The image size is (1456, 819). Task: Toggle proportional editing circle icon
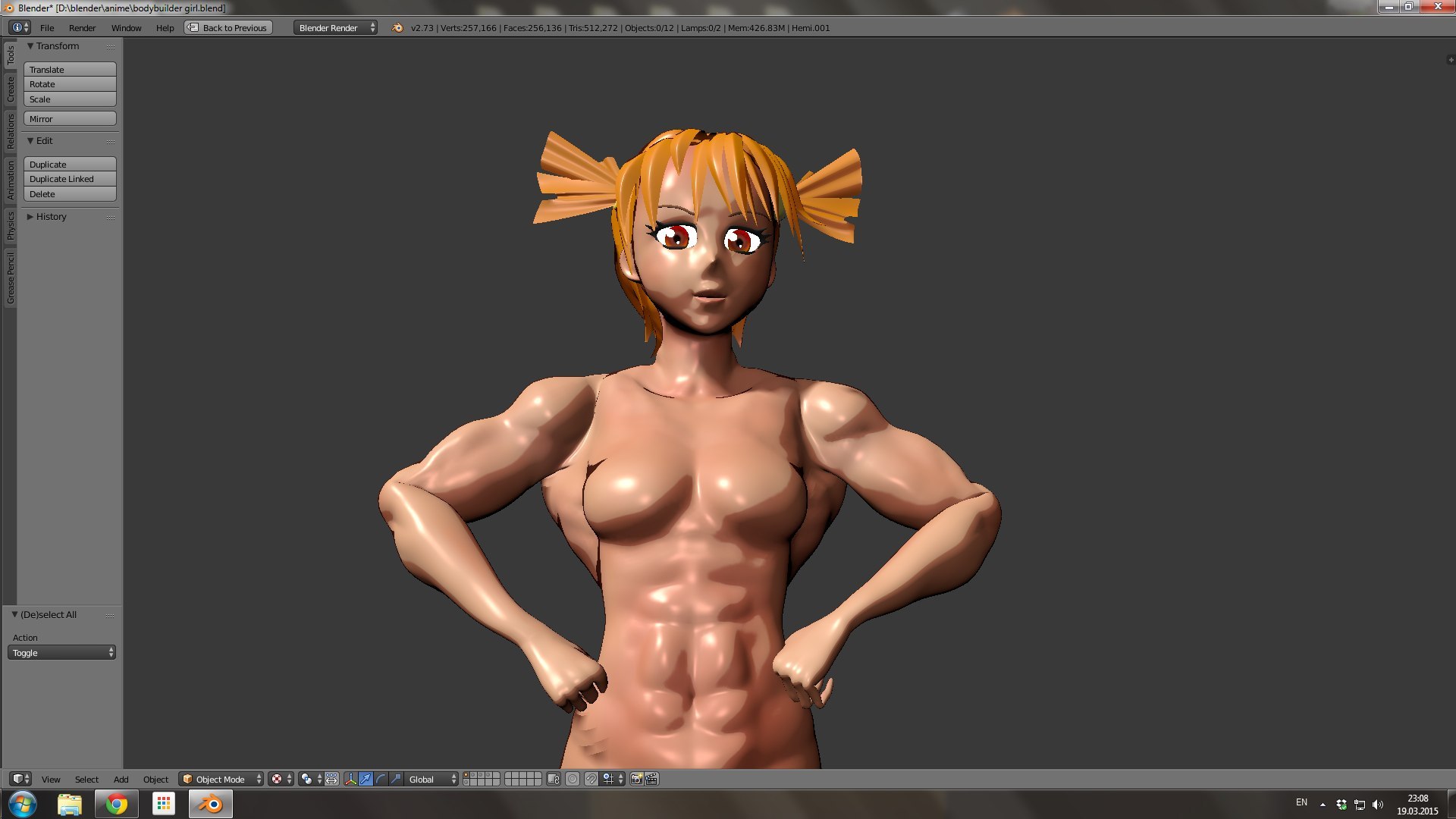click(x=573, y=779)
